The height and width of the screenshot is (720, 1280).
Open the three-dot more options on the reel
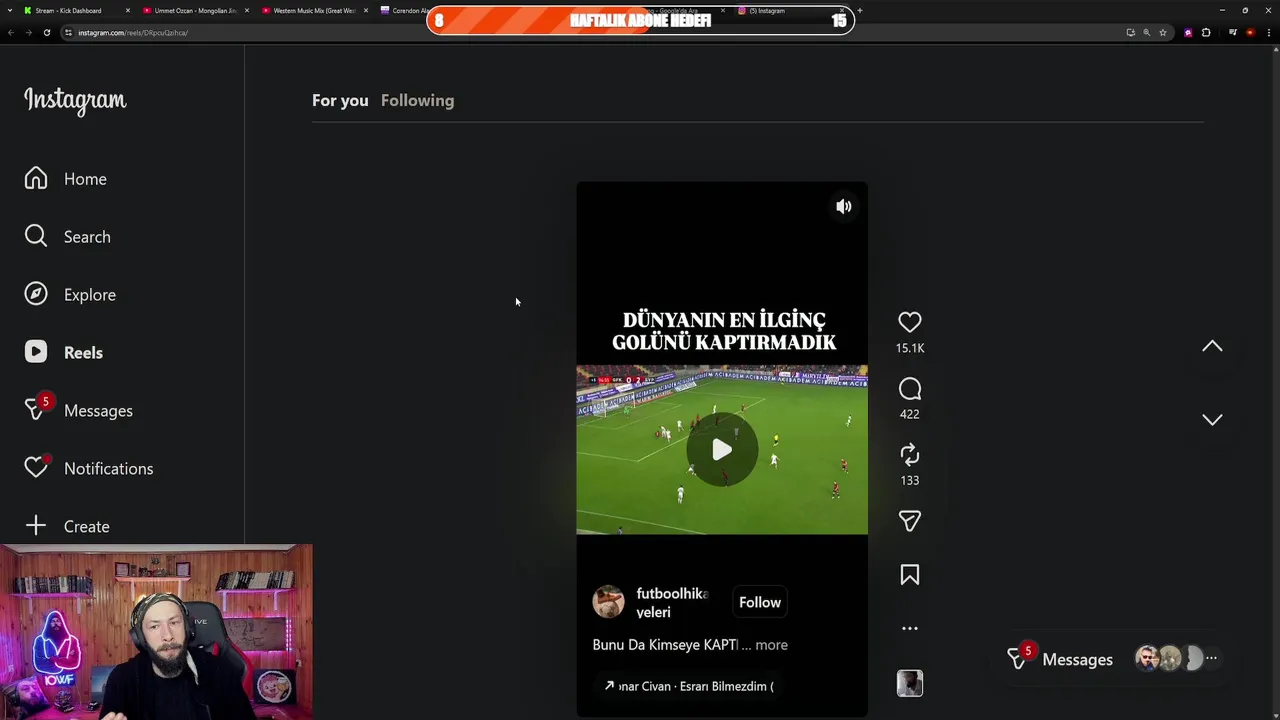pyautogui.click(x=909, y=629)
